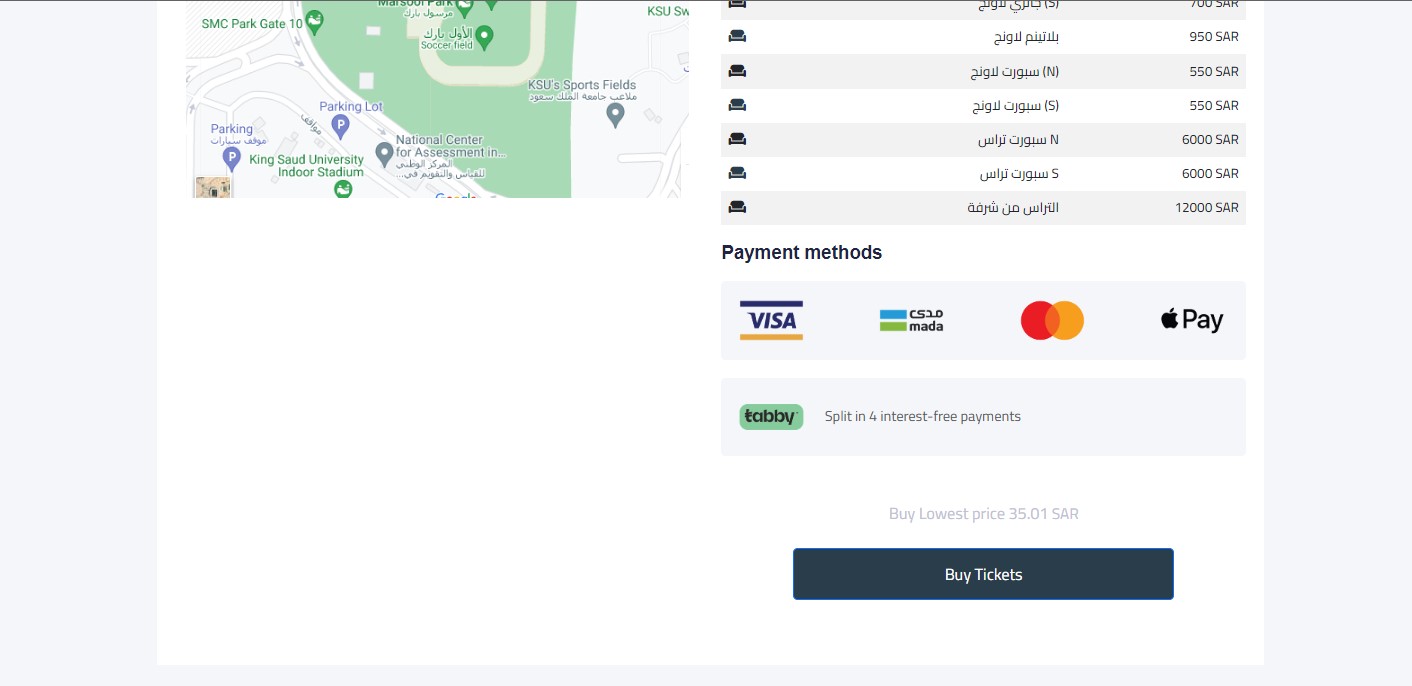Toggle map satellite view thumbnail

213,187
